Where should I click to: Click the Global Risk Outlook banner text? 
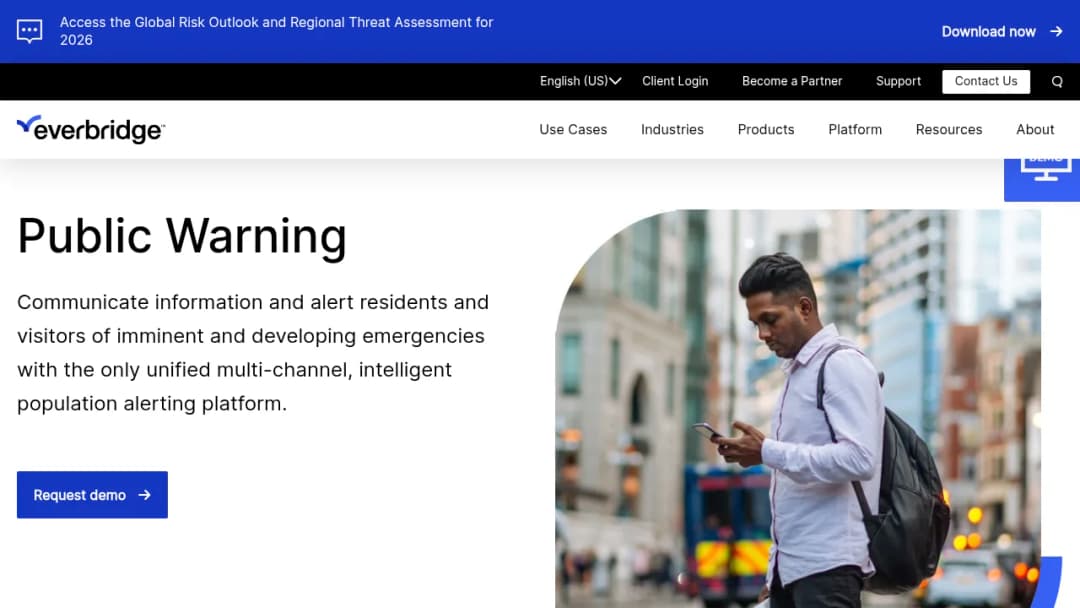276,31
